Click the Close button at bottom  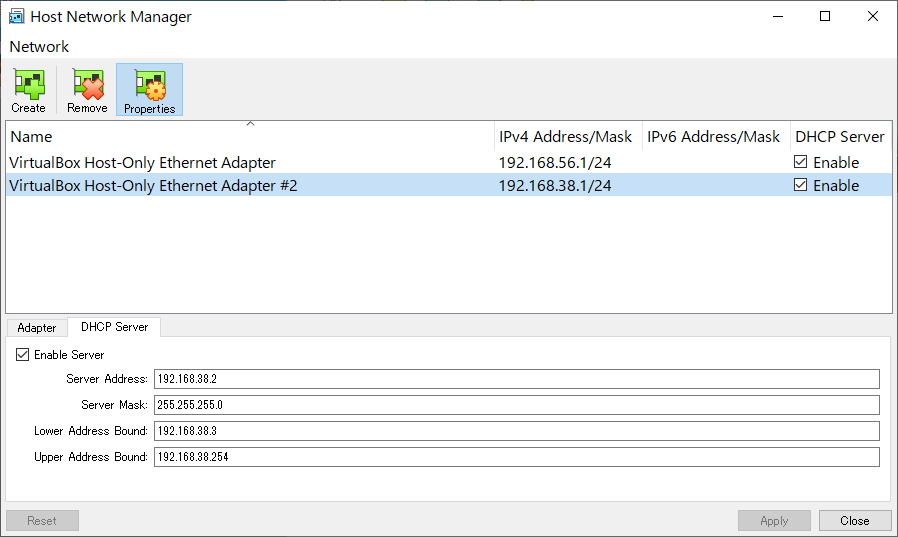click(x=855, y=520)
